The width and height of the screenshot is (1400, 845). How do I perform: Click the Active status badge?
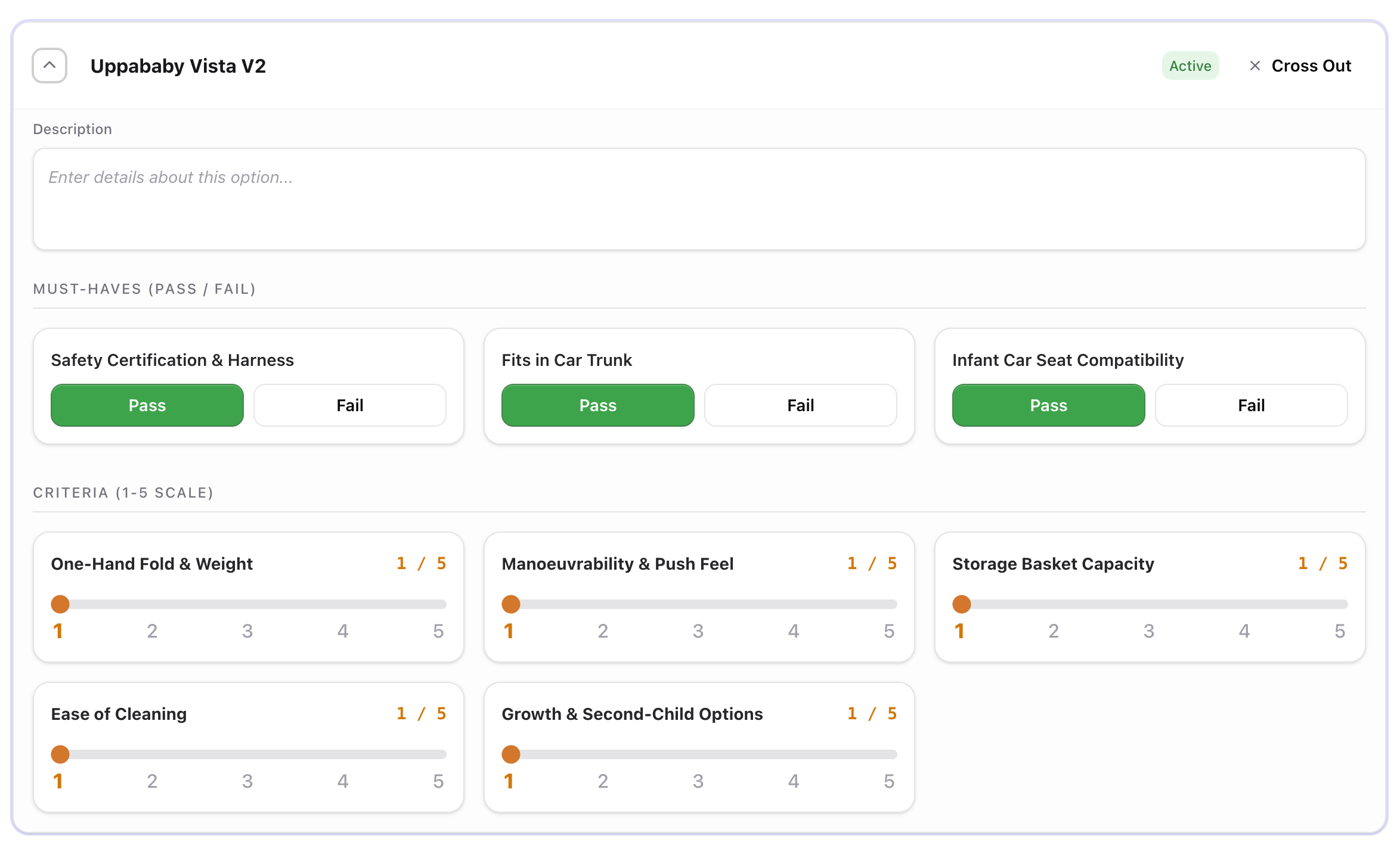point(1190,66)
